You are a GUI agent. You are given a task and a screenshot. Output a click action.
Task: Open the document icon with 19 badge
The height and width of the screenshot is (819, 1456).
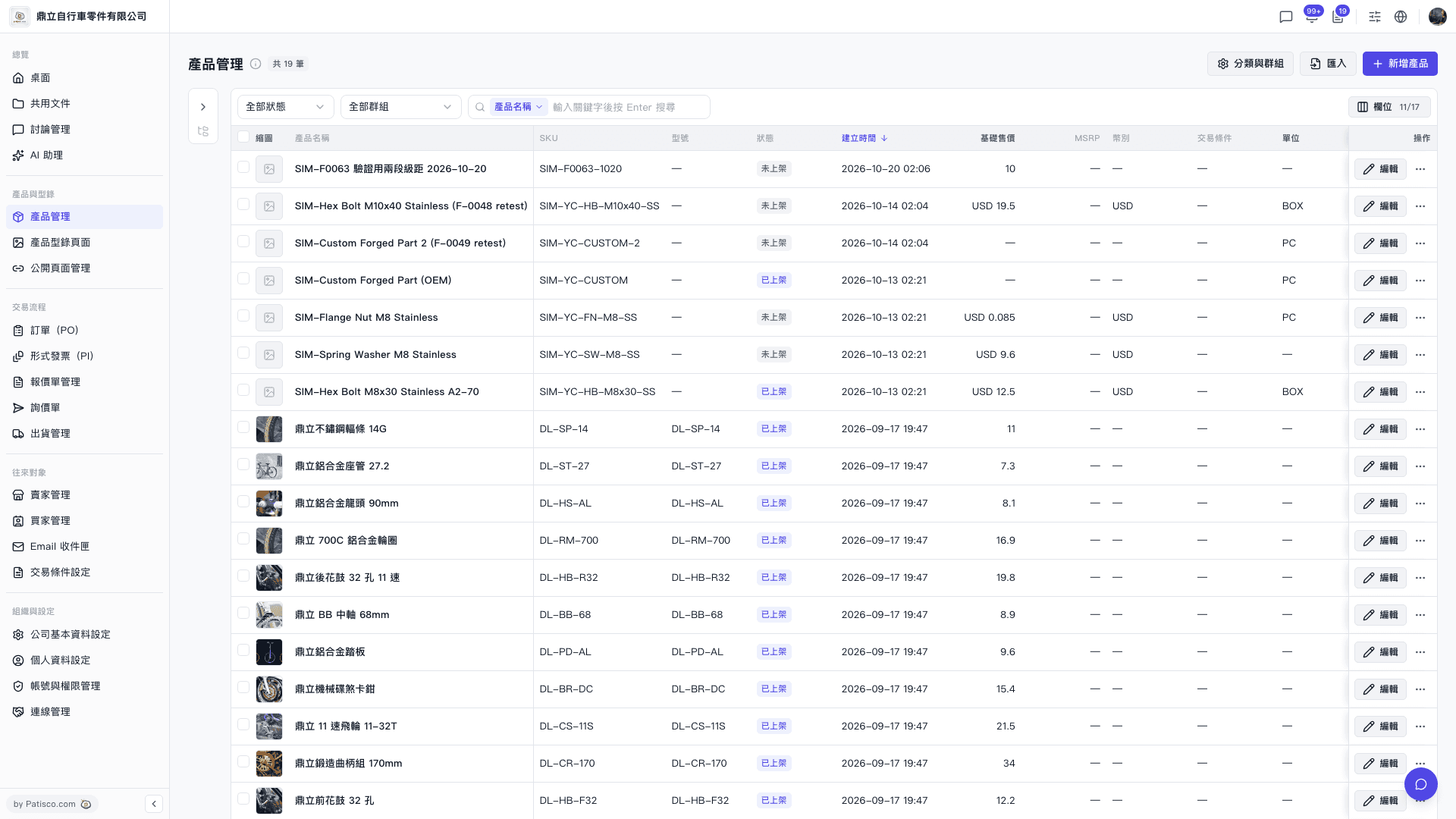click(x=1338, y=17)
